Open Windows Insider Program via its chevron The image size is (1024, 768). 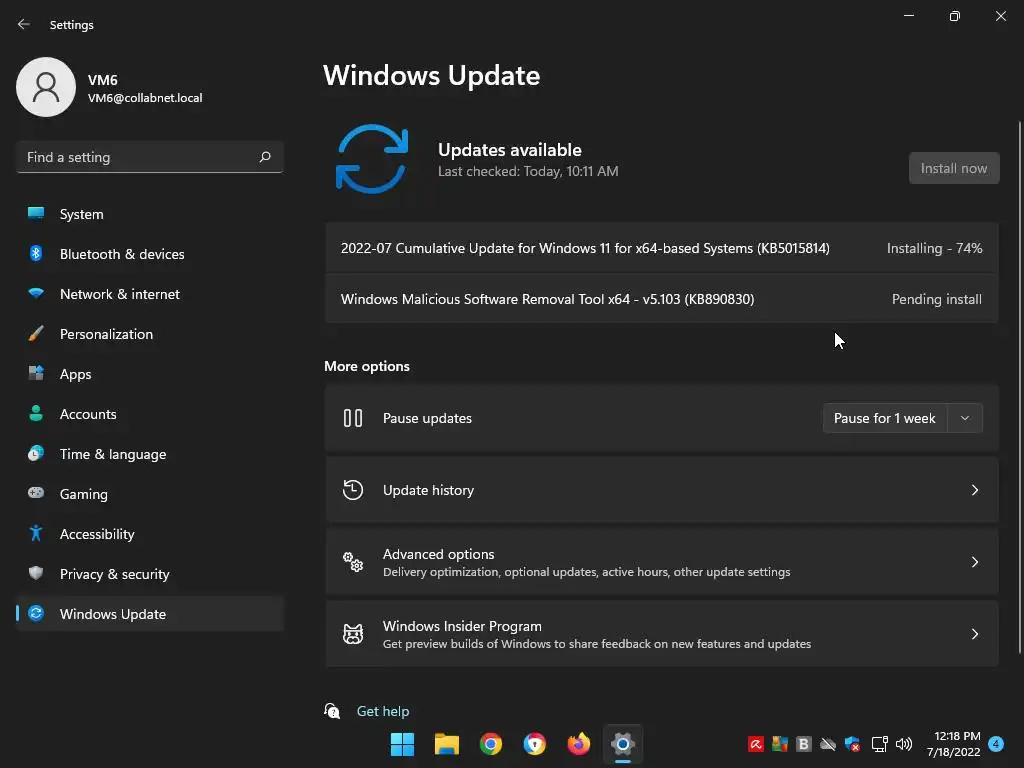(x=974, y=633)
